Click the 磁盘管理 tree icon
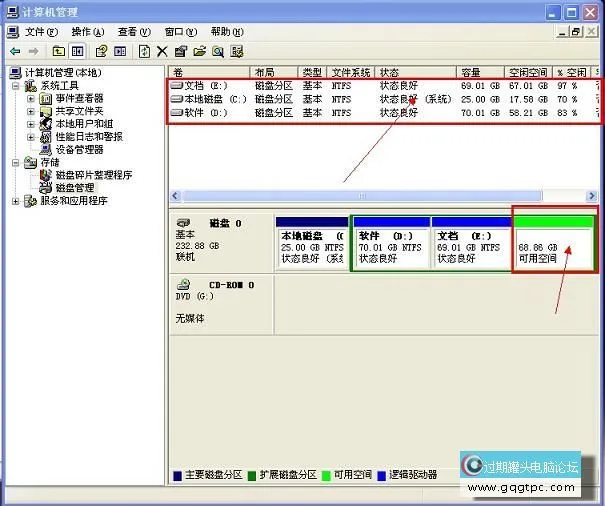 46,188
